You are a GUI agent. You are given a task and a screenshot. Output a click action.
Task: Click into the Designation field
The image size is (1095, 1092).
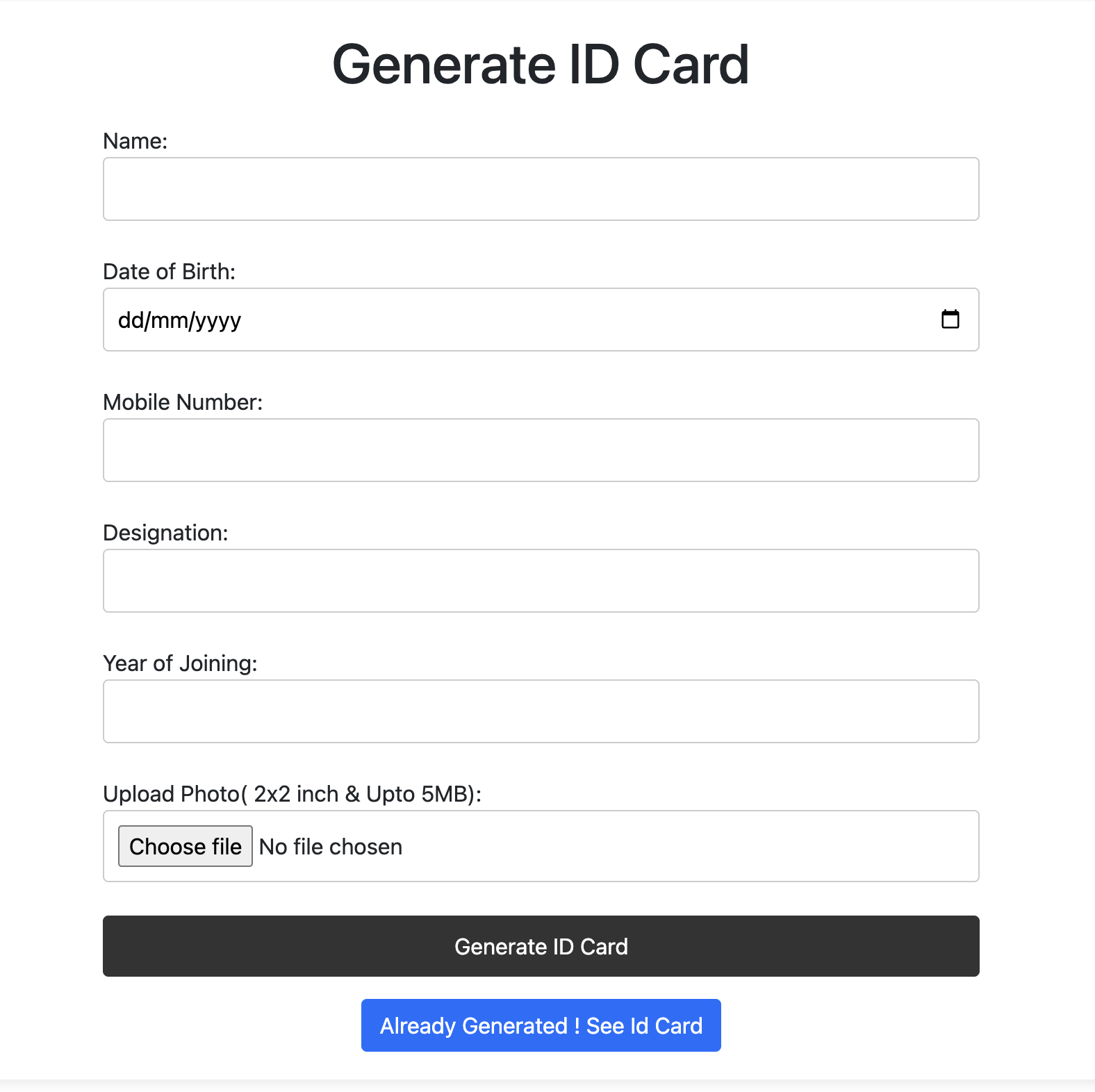pyautogui.click(x=541, y=581)
